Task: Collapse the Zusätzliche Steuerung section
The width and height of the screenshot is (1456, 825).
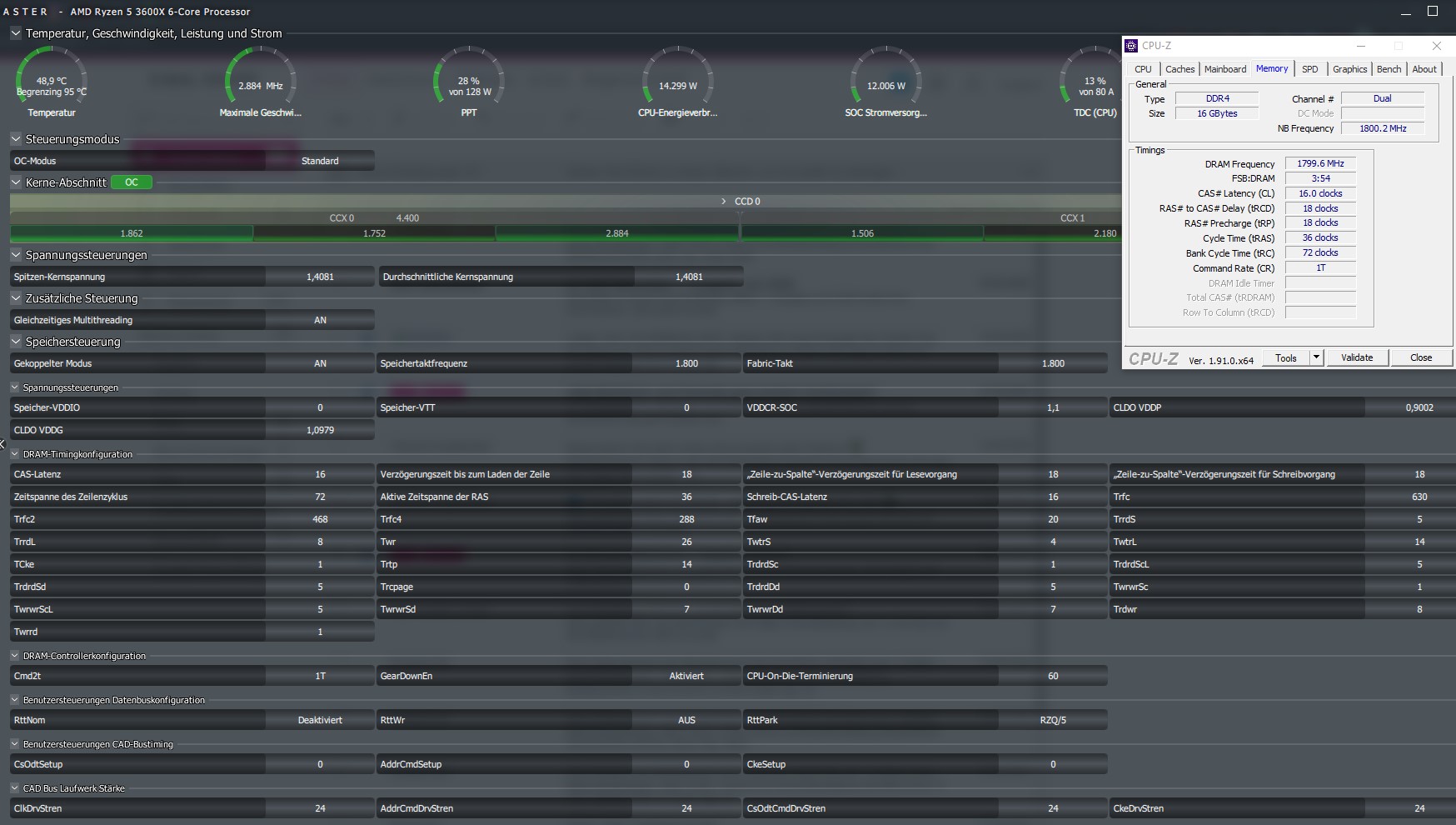Action: point(16,298)
